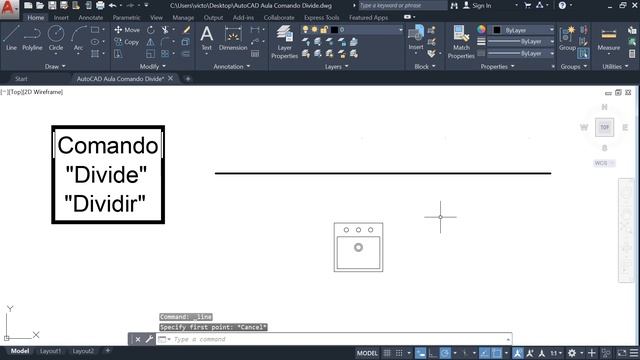Switch to the Layout1 tab

coord(50,351)
